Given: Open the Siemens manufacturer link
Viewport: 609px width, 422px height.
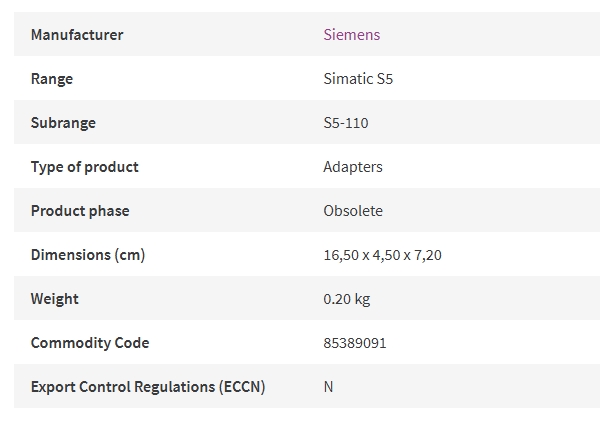Looking at the screenshot, I should point(351,35).
